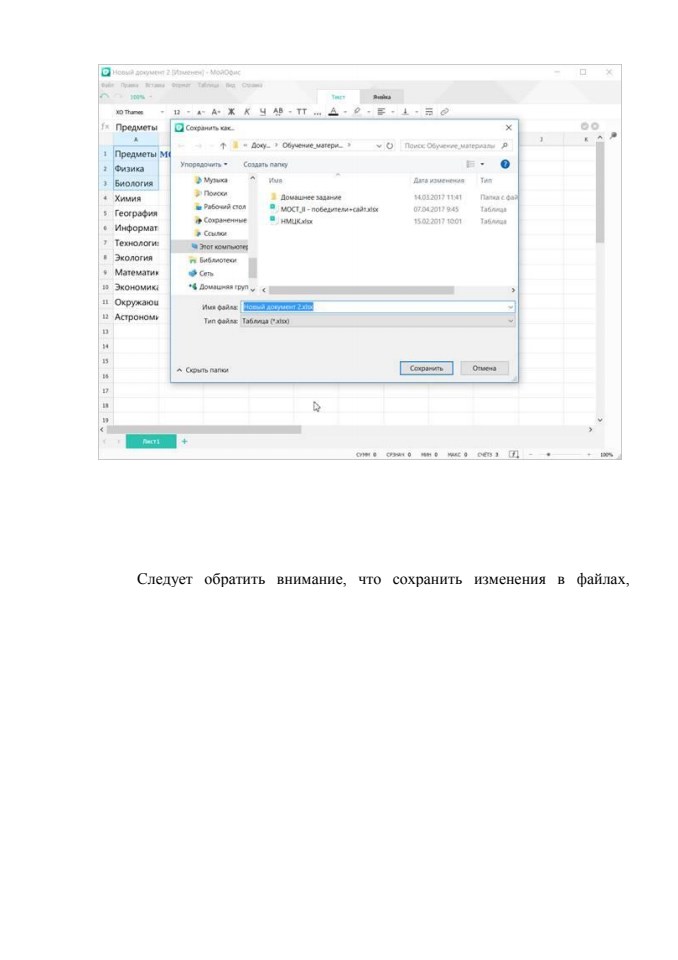This screenshot has height=960, width=678.
Task: Click the font color A icon
Action: click(333, 112)
